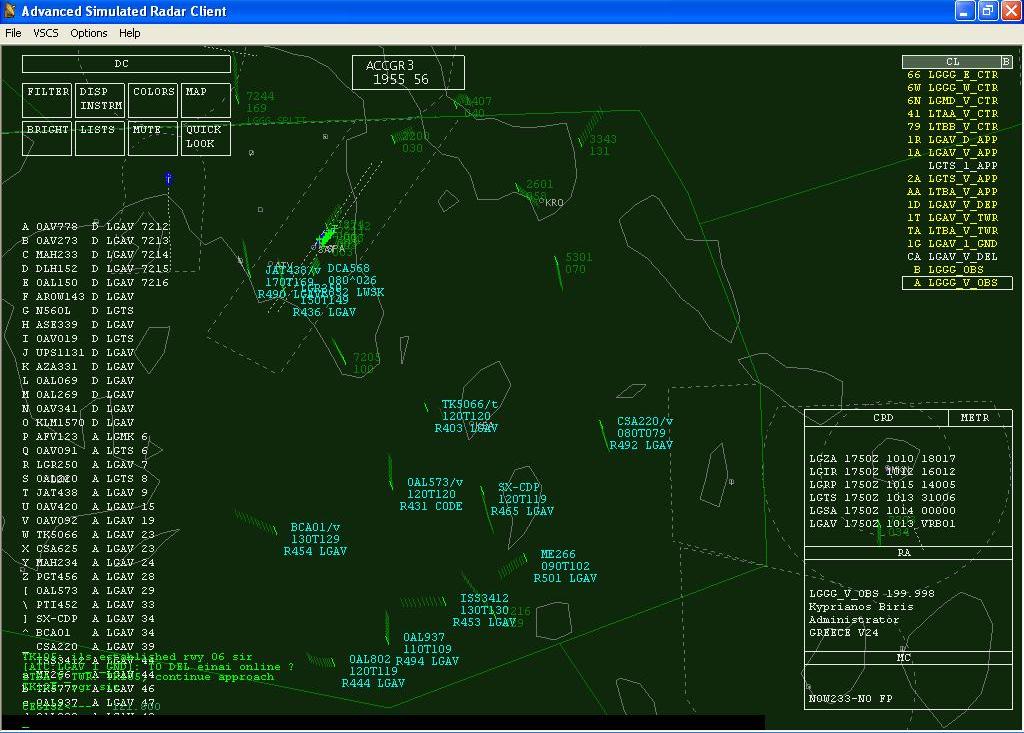Click the BRIGHT button
Screen dimensions: 1024x733
[x=47, y=138]
